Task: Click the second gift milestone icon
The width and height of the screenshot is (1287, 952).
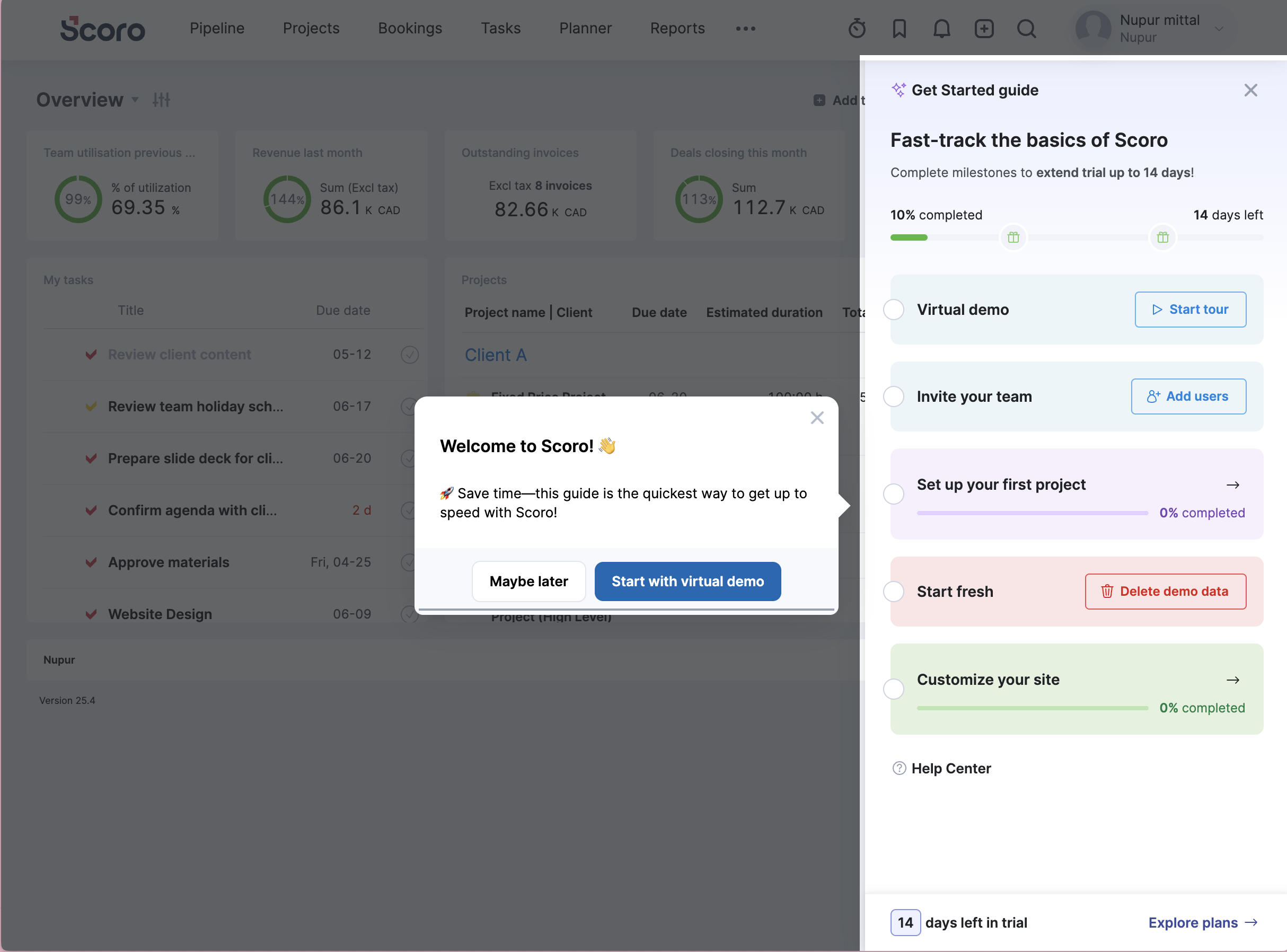Action: click(x=1162, y=237)
